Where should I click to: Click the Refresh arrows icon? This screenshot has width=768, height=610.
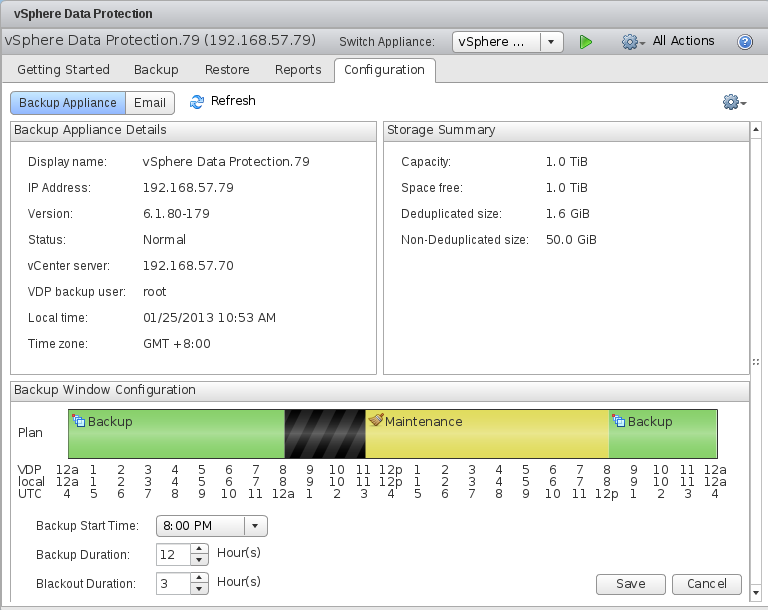pyautogui.click(x=197, y=102)
